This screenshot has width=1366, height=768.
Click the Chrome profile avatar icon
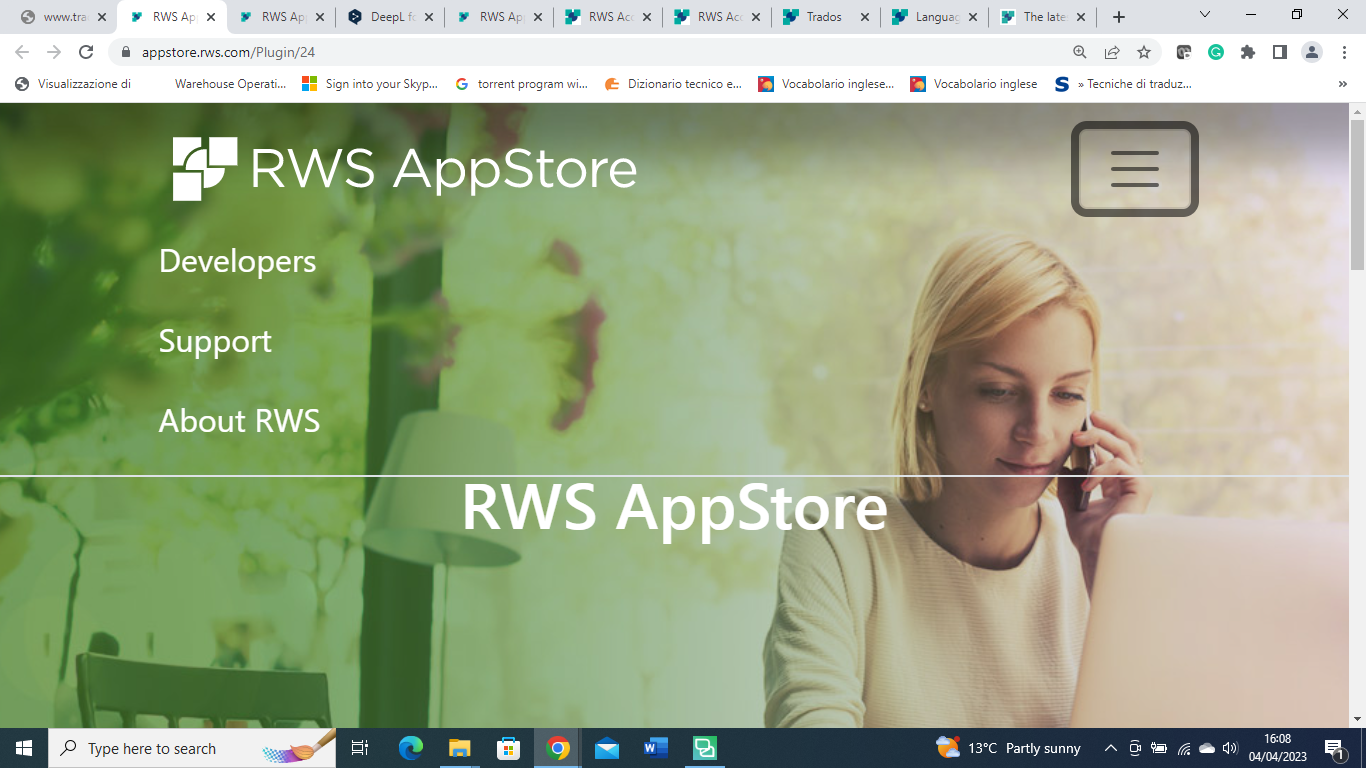[1312, 51]
